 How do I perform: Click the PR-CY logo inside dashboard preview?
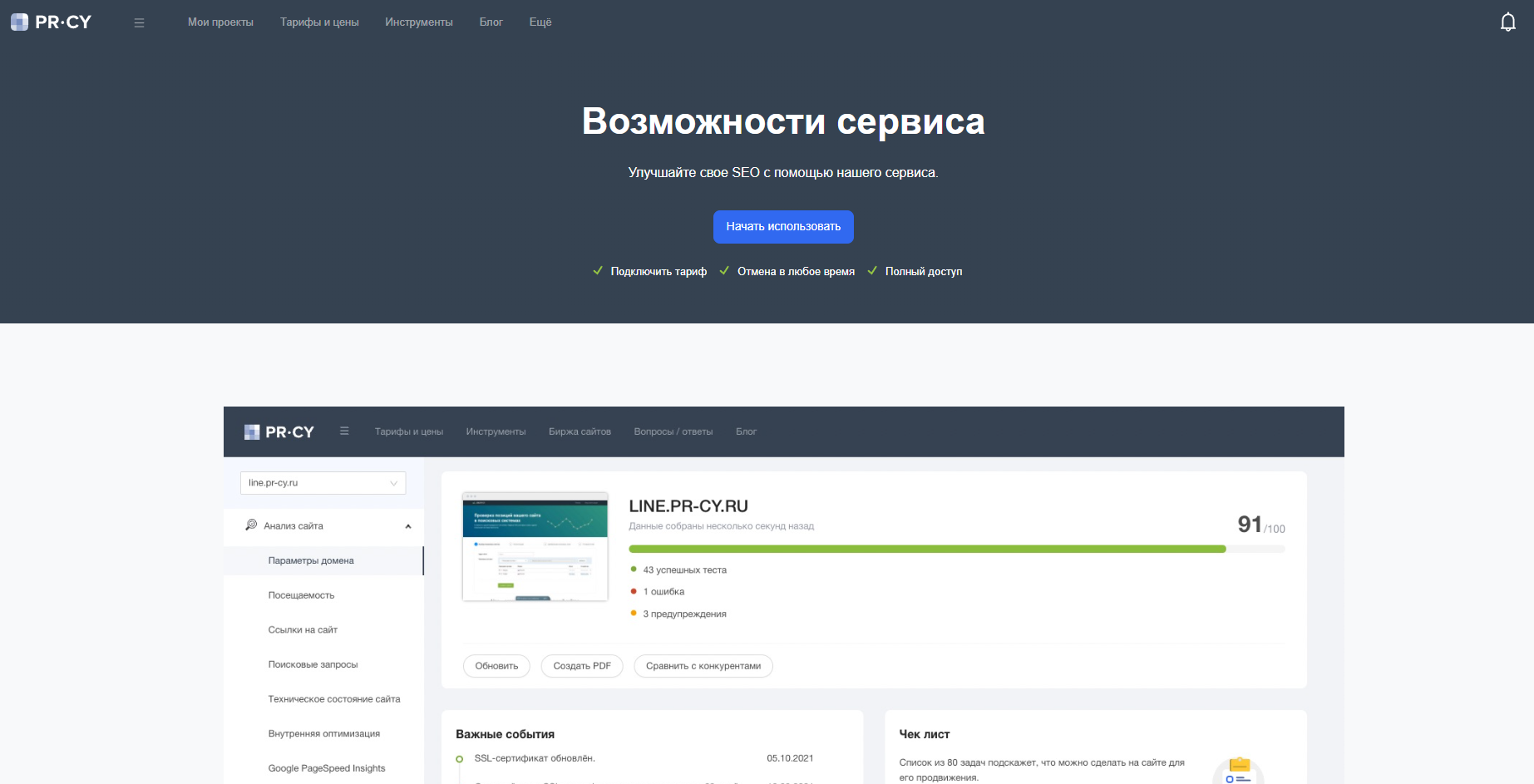(x=279, y=432)
